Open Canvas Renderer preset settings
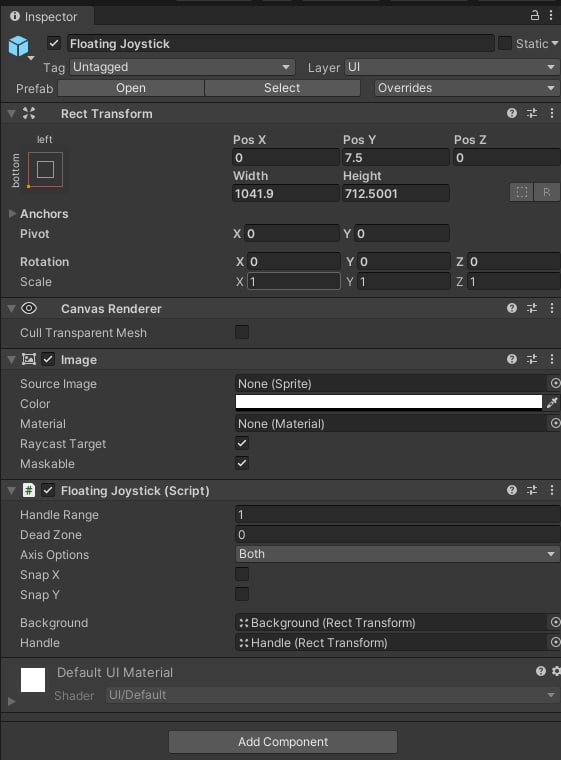The height and width of the screenshot is (760, 561). [532, 308]
